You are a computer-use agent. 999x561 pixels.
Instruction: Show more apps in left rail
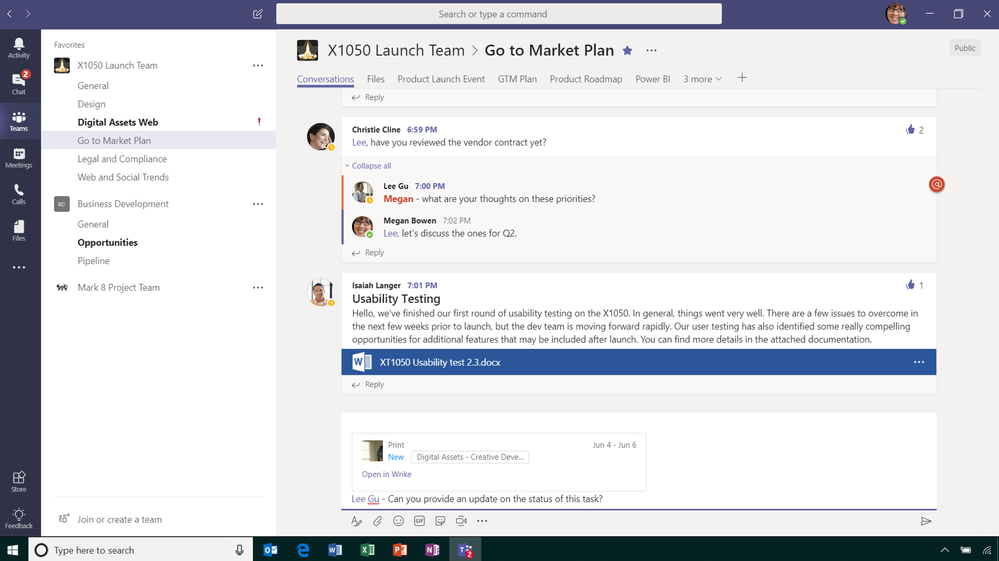click(x=18, y=267)
